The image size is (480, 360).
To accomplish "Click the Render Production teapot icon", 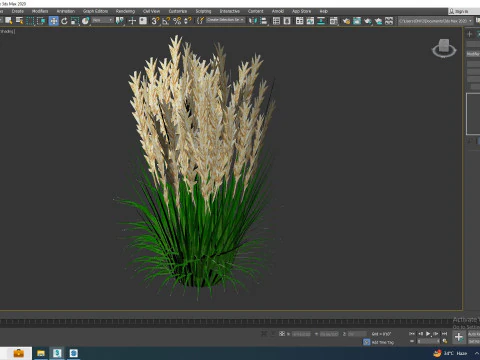I will pyautogui.click(x=368, y=21).
